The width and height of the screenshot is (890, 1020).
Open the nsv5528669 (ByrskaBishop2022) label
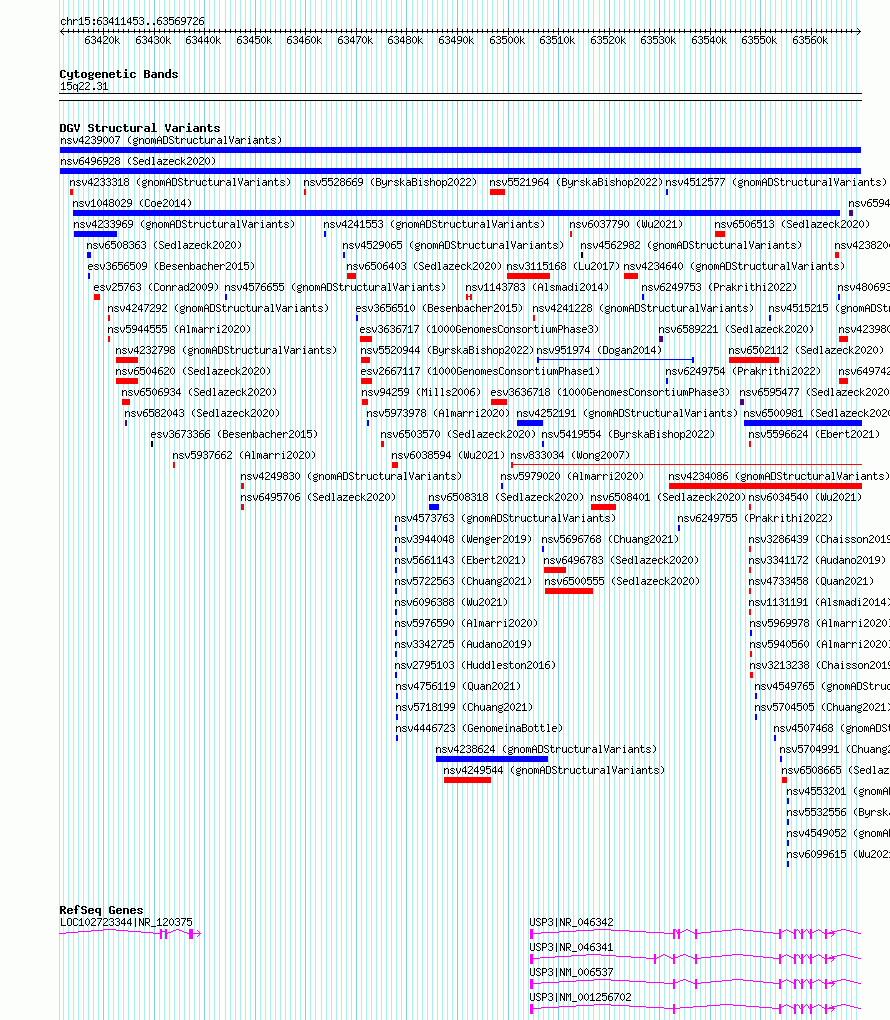click(x=390, y=182)
